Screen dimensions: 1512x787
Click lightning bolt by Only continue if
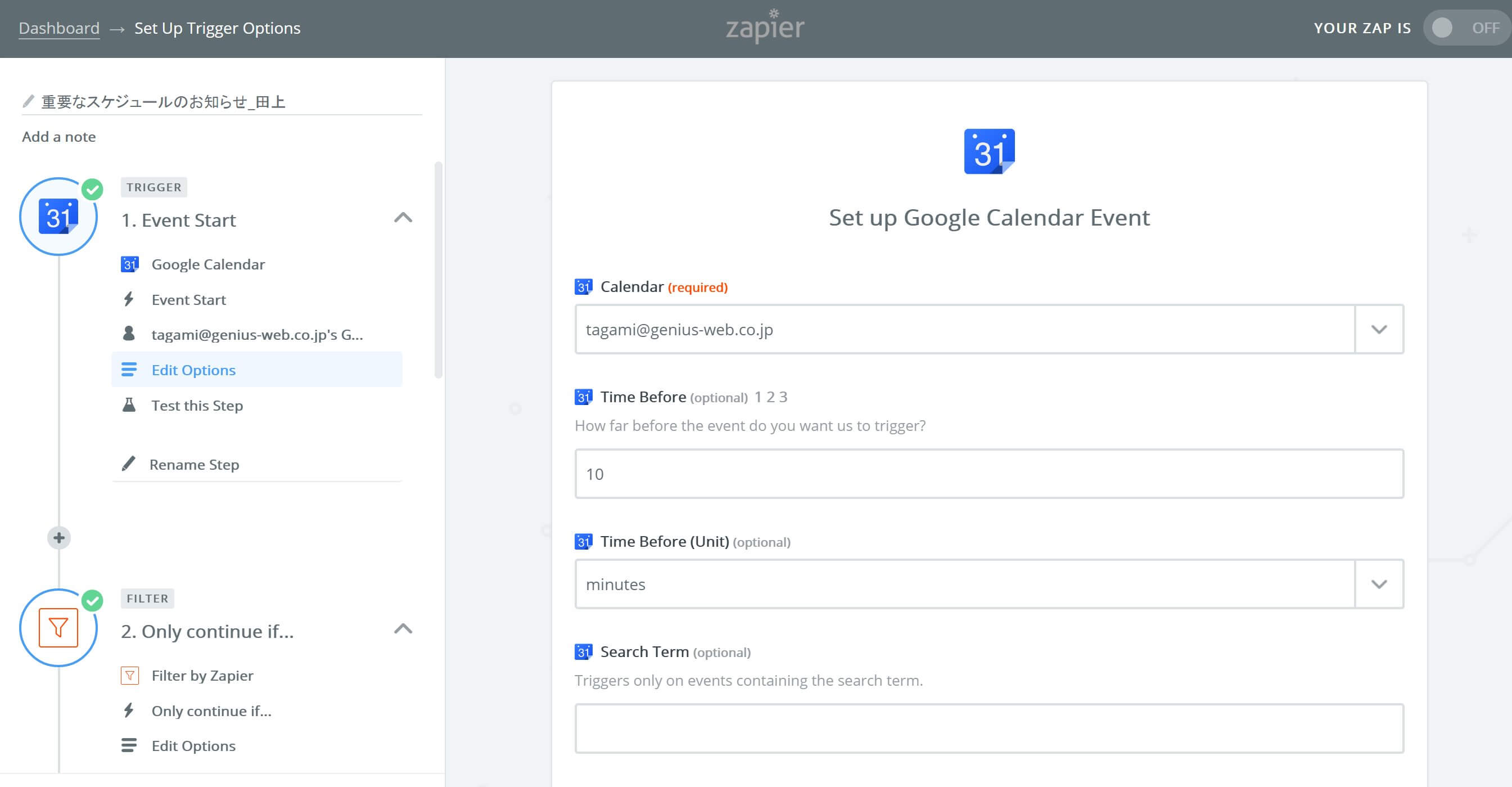click(x=129, y=710)
